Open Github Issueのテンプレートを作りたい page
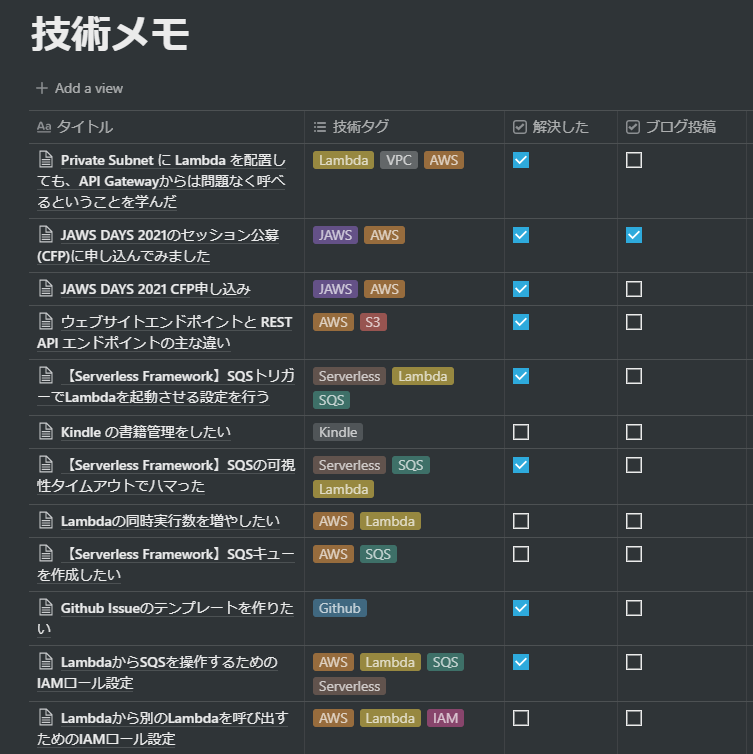The image size is (753, 754). coord(165,618)
